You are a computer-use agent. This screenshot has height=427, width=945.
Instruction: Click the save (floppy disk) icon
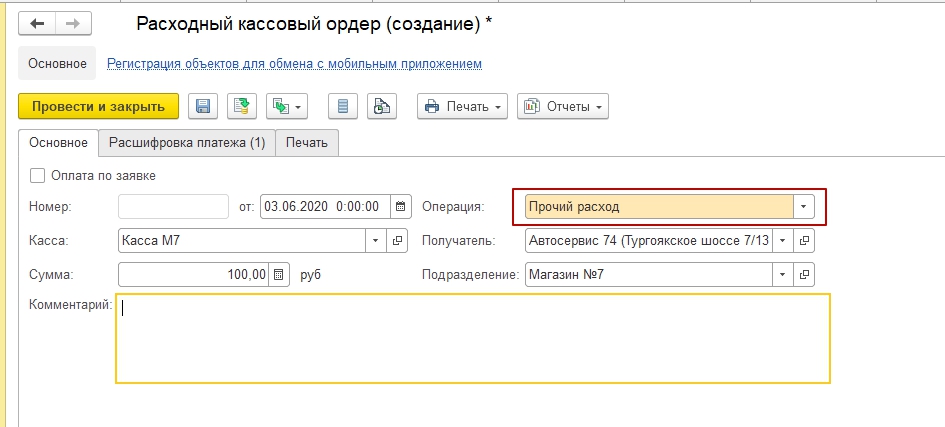[203, 107]
